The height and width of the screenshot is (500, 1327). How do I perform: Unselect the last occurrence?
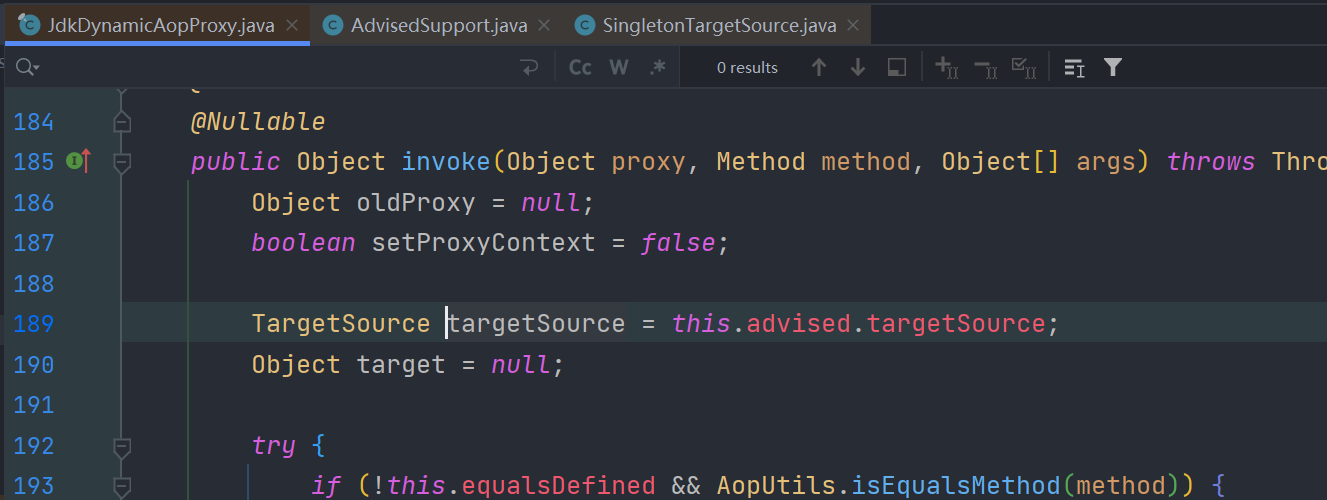985,67
